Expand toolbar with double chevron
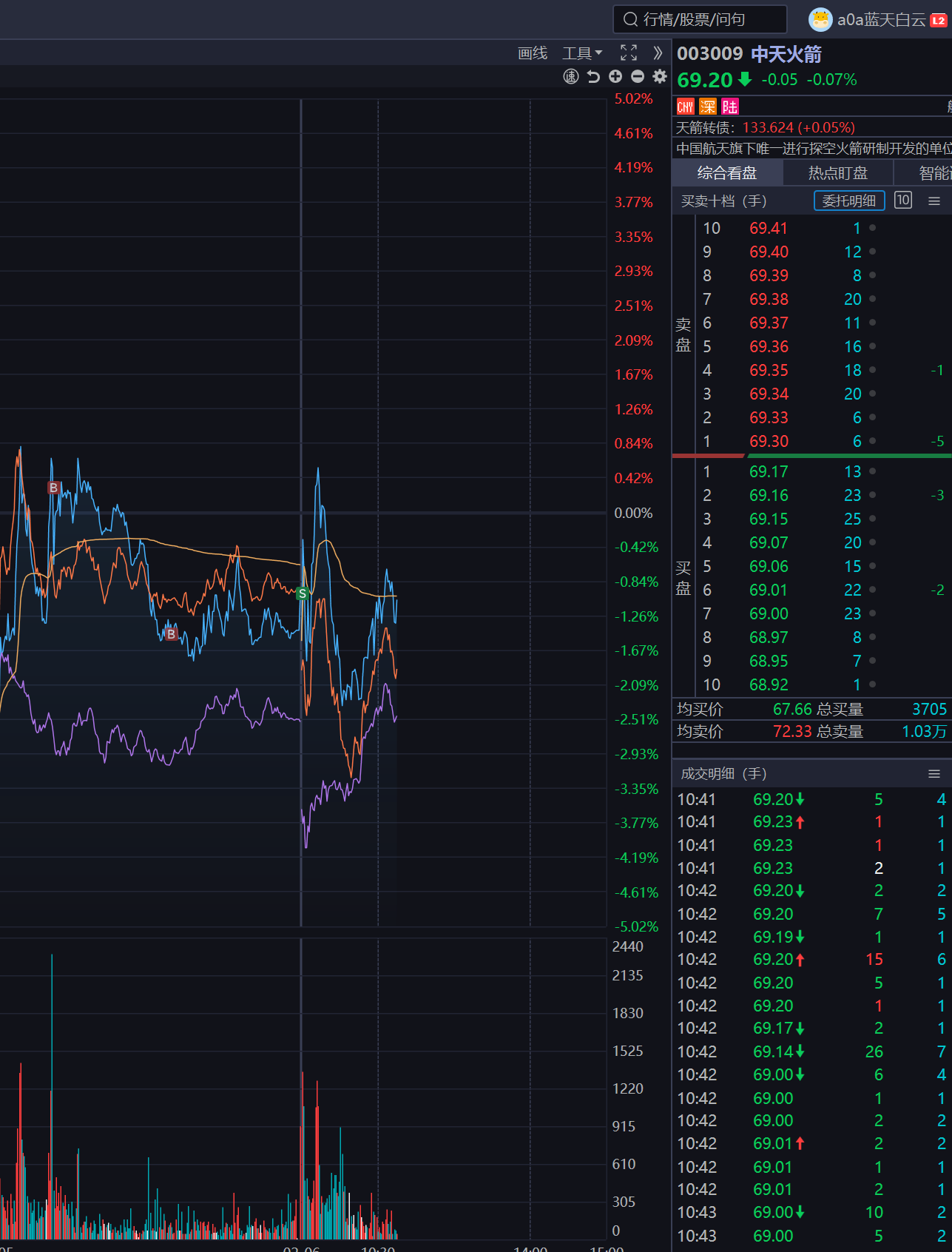 (658, 53)
